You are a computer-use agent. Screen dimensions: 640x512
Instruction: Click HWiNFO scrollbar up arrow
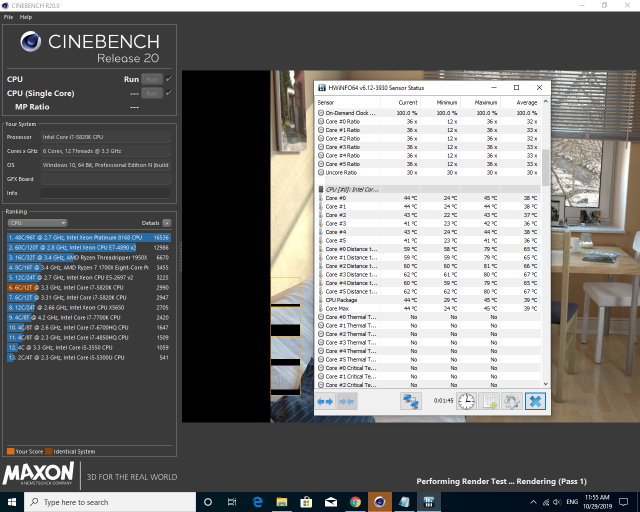pos(546,101)
